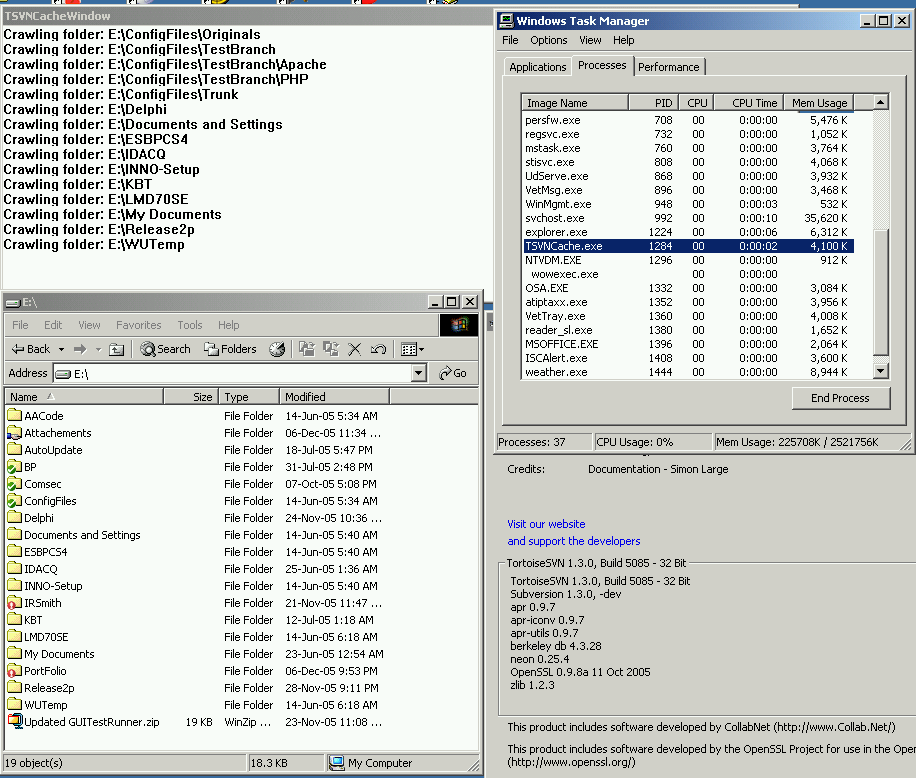Select the Processes tab
916x778 pixels.
point(602,65)
